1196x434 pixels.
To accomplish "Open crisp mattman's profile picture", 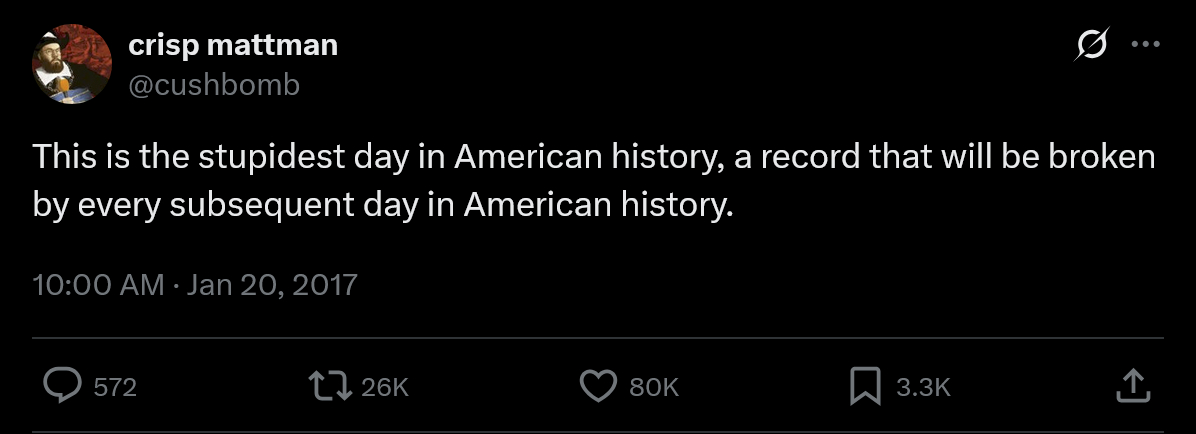I will pyautogui.click(x=69, y=66).
